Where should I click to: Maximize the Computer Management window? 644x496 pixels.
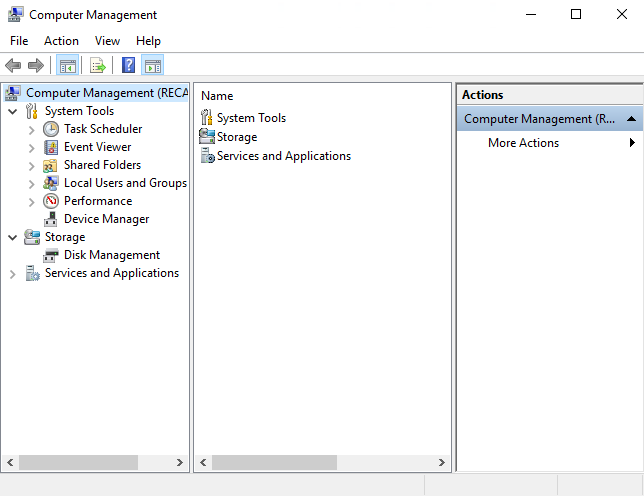pyautogui.click(x=576, y=14)
